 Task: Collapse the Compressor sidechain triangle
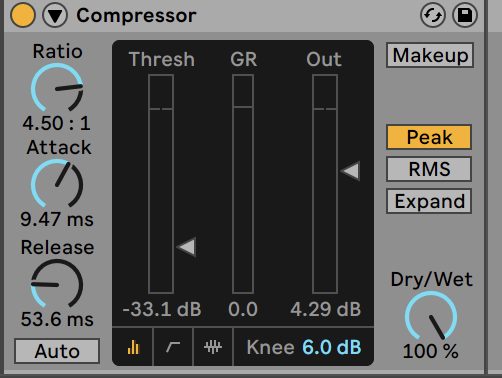(55, 15)
